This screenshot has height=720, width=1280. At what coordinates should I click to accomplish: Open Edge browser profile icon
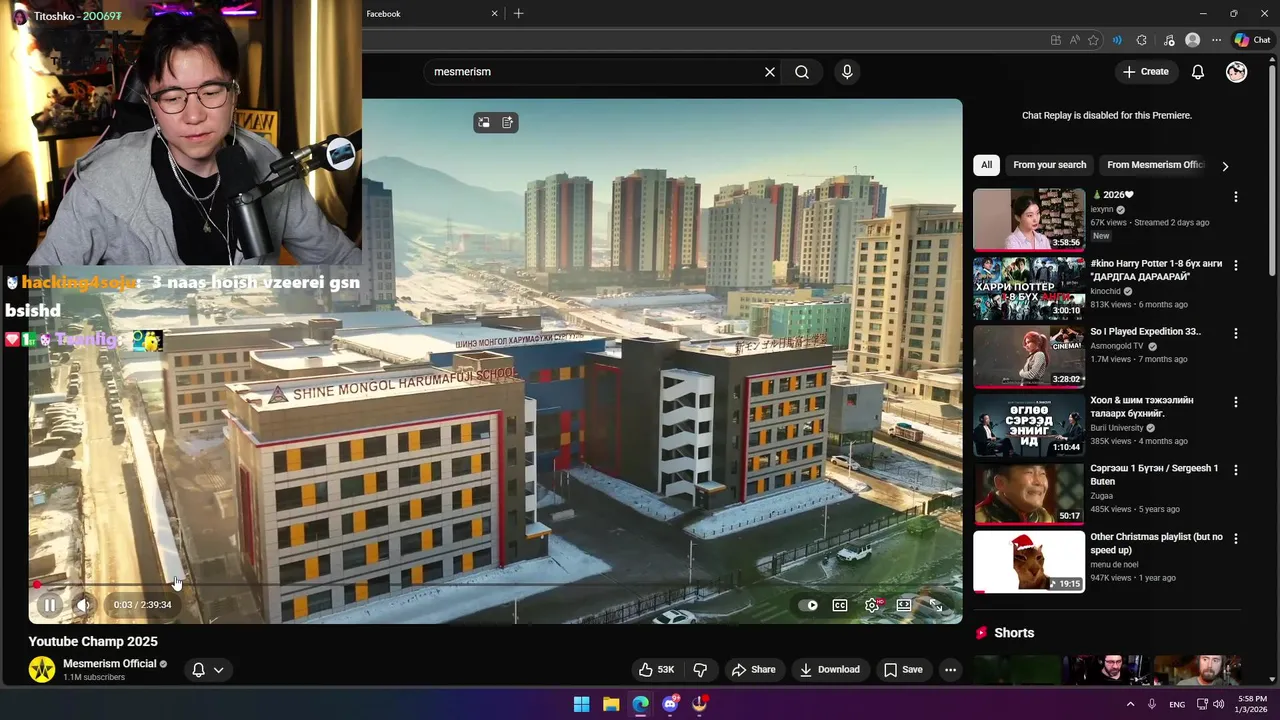1192,40
